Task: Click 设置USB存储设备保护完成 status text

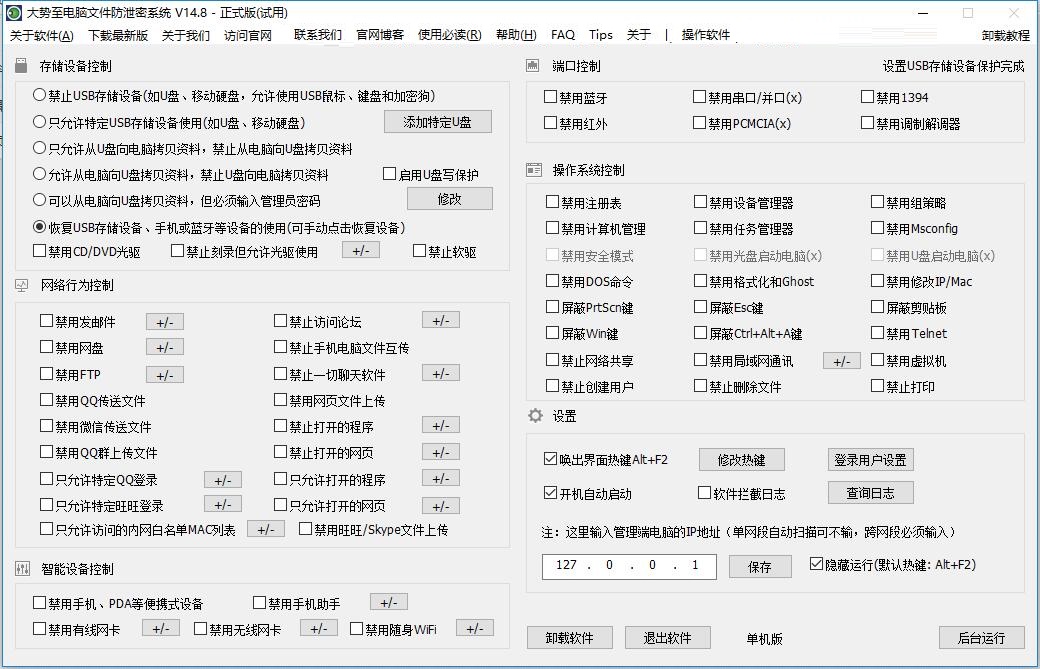Action: click(x=953, y=66)
